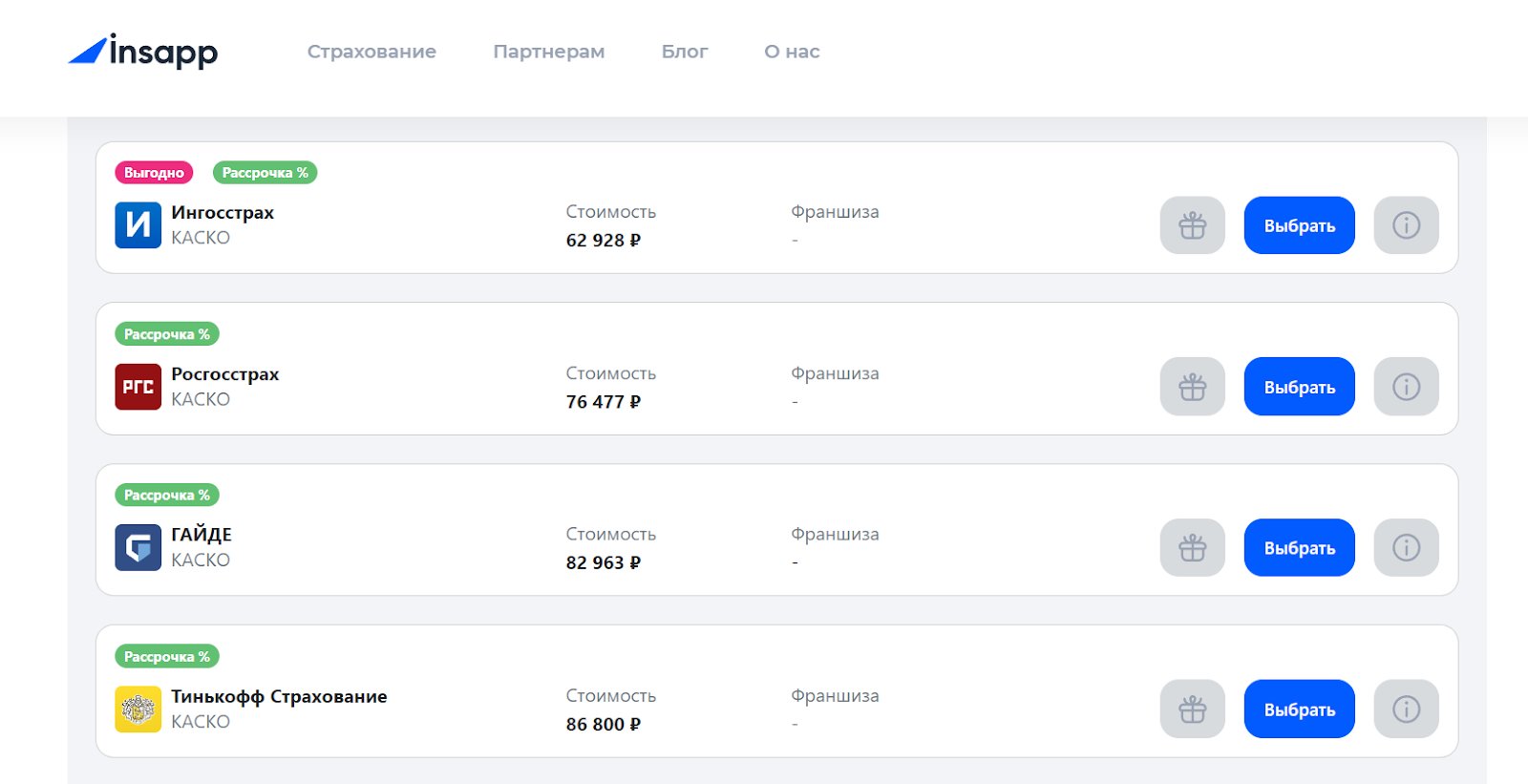Open the Страхование menu item

pos(371,52)
